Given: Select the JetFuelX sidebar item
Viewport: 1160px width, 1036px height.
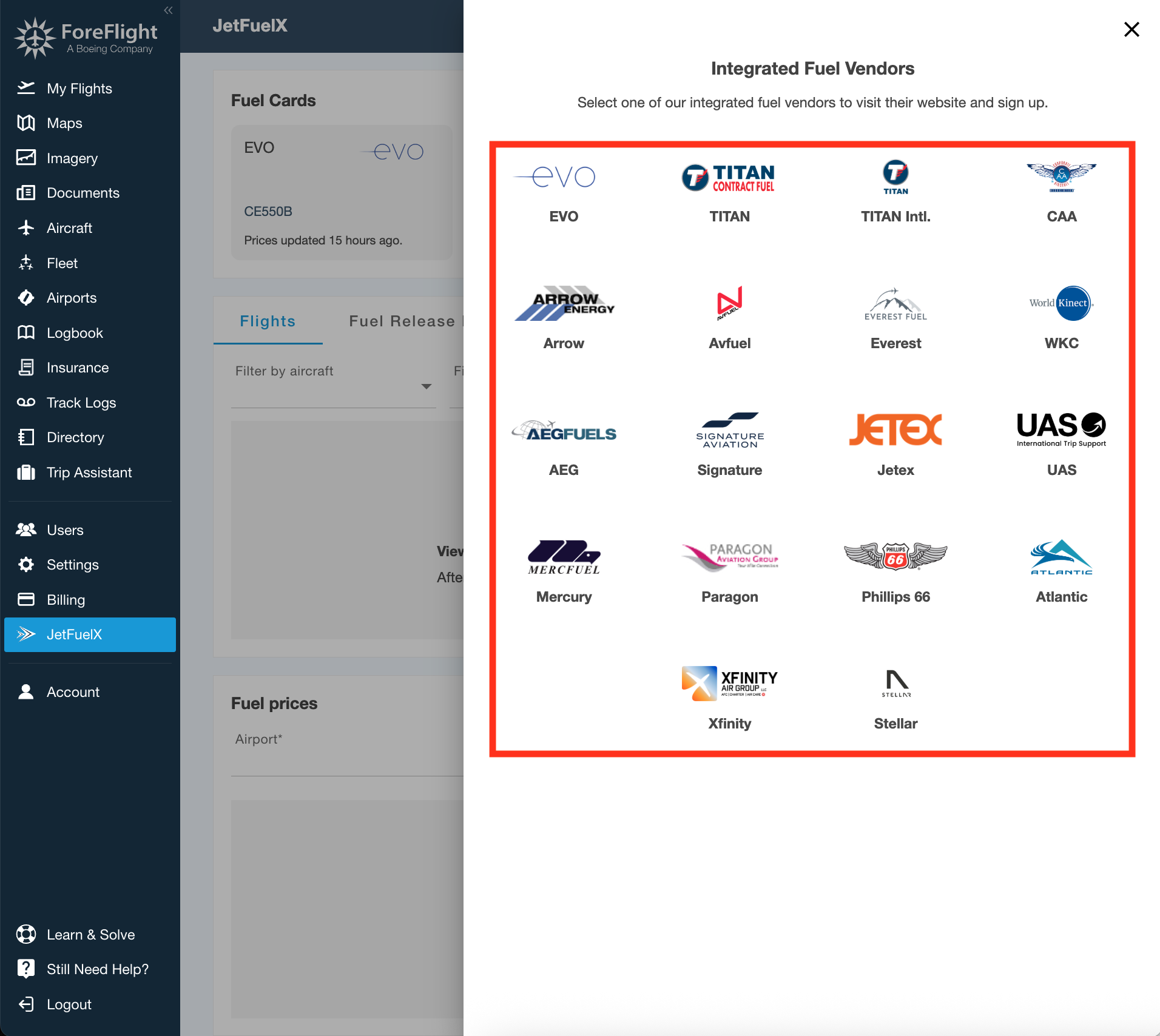Looking at the screenshot, I should [90, 634].
